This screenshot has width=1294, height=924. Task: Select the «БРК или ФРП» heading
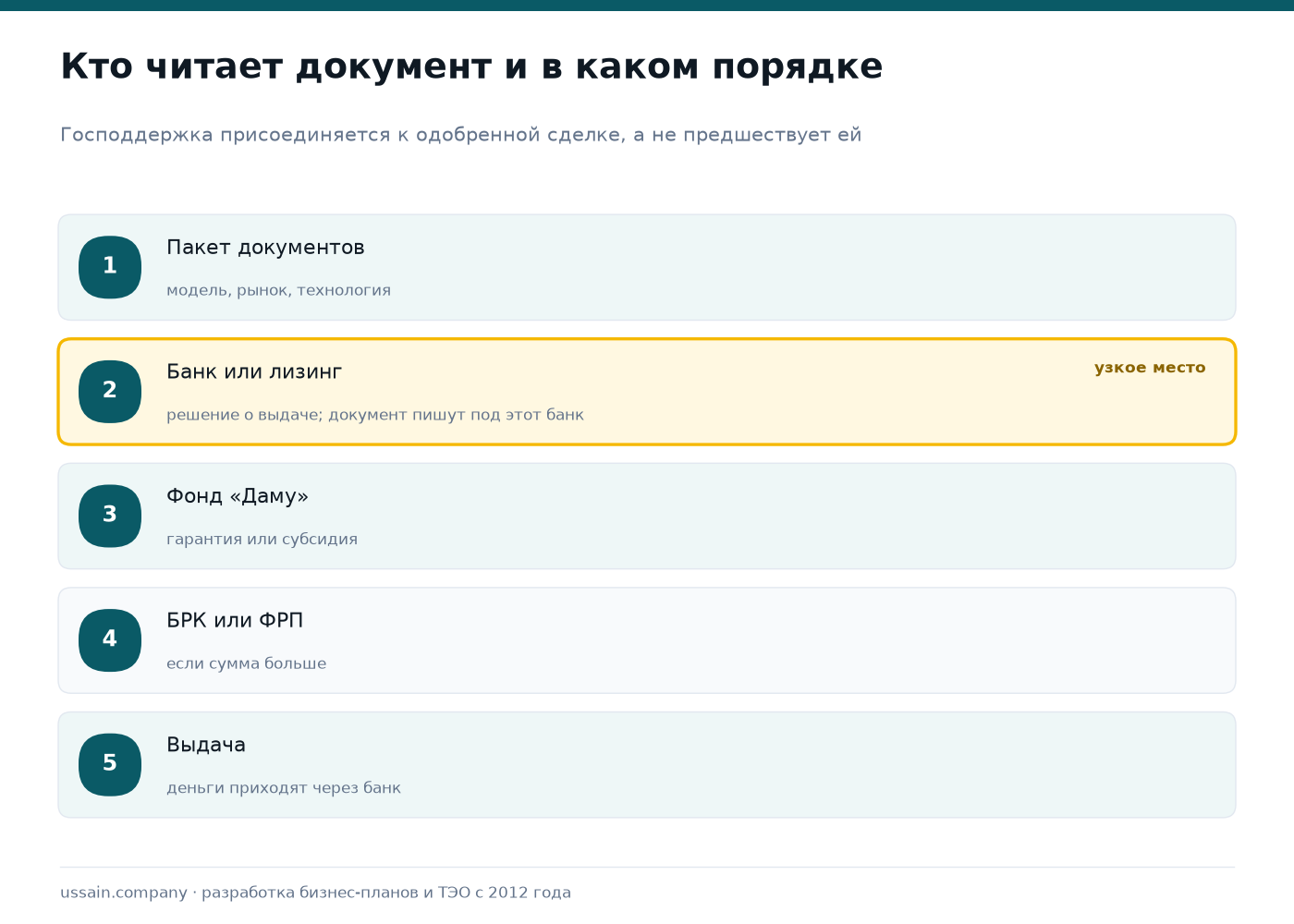(235, 620)
